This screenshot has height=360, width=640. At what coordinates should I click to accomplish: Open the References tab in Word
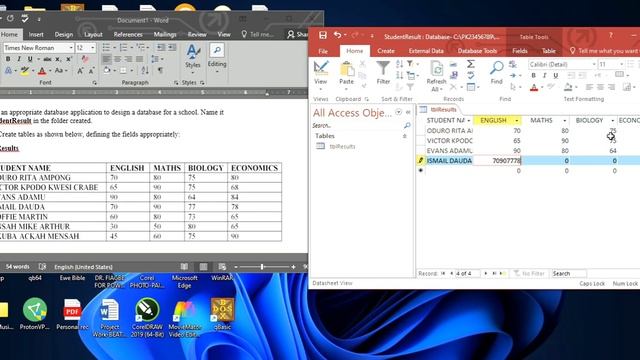pyautogui.click(x=128, y=34)
